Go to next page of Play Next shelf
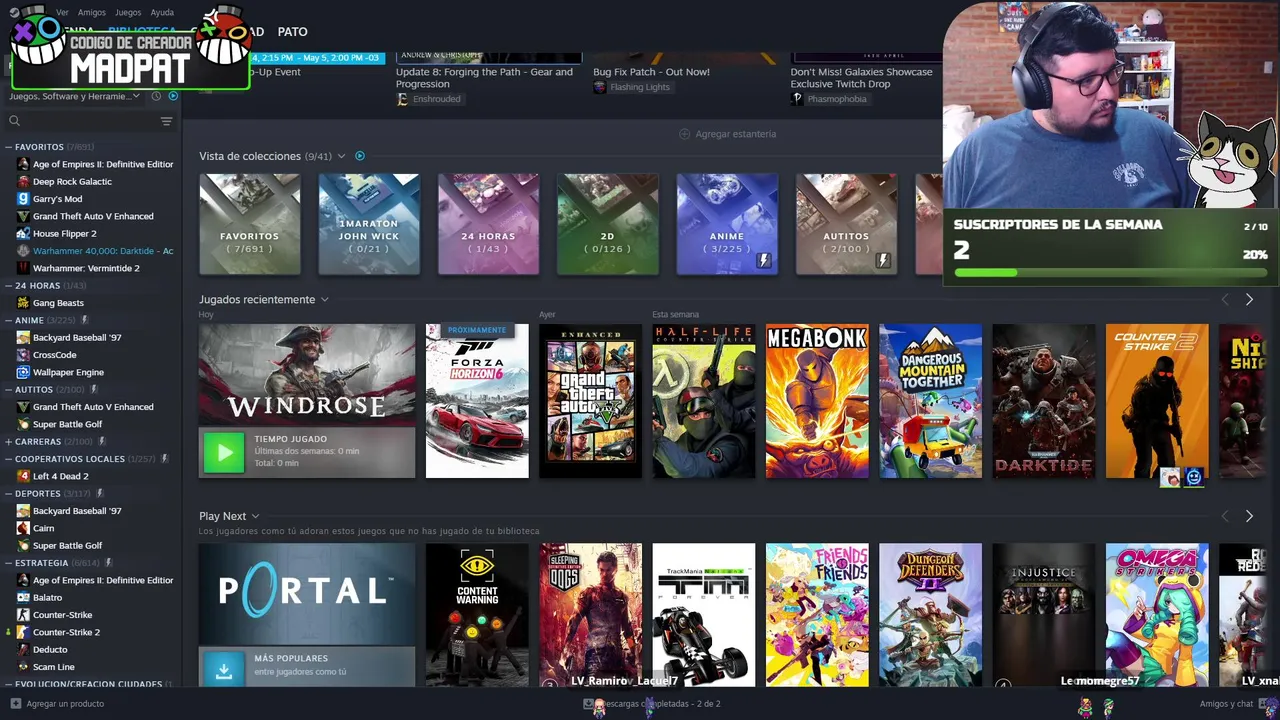Screen dimensions: 1280x720 click(1249, 516)
